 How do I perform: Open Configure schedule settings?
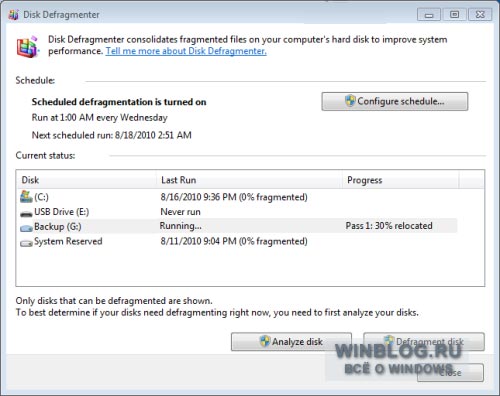pyautogui.click(x=395, y=101)
